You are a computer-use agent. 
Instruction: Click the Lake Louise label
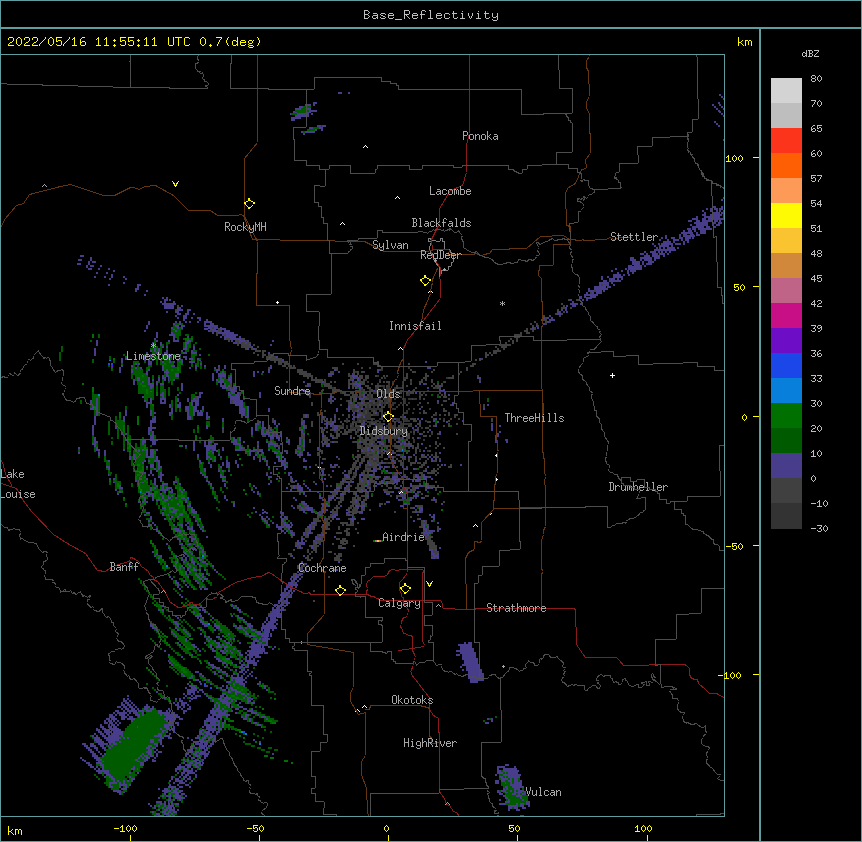pyautogui.click(x=18, y=484)
